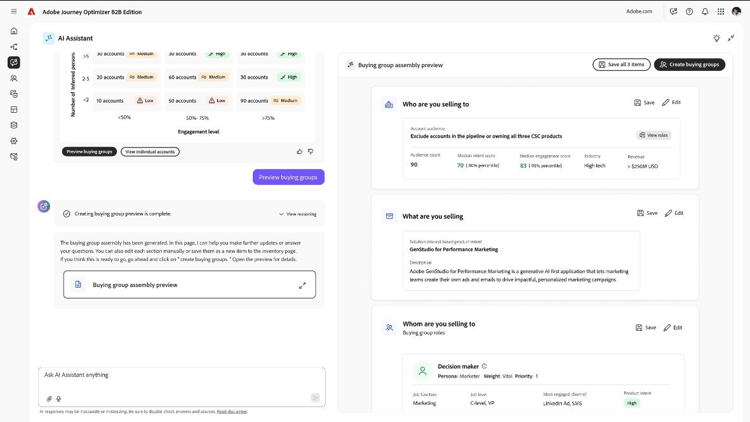Click the lightbulb tips icon
750x422 pixels.
(717, 38)
